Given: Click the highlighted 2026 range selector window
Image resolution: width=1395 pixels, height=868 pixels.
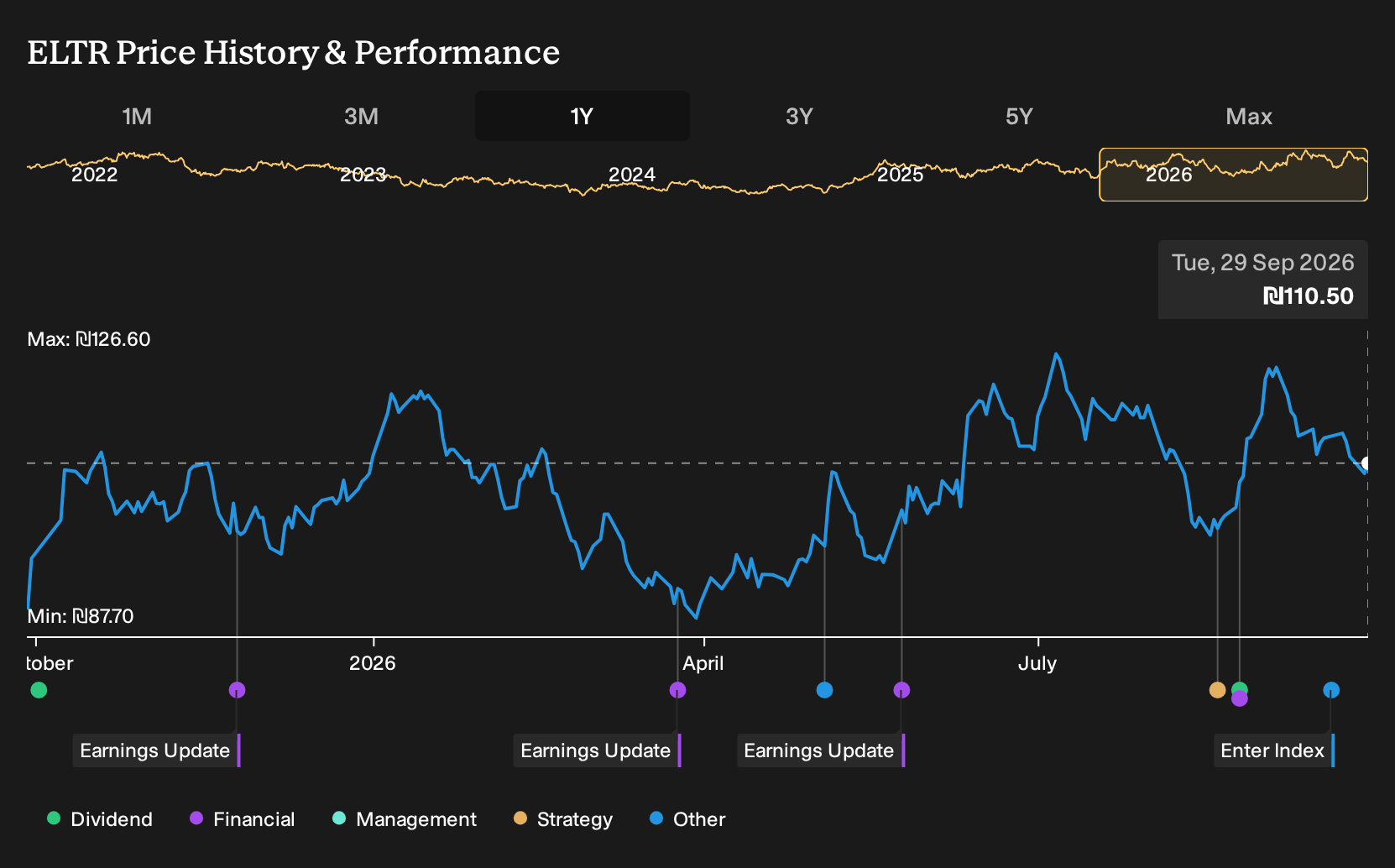Looking at the screenshot, I should (x=1234, y=175).
